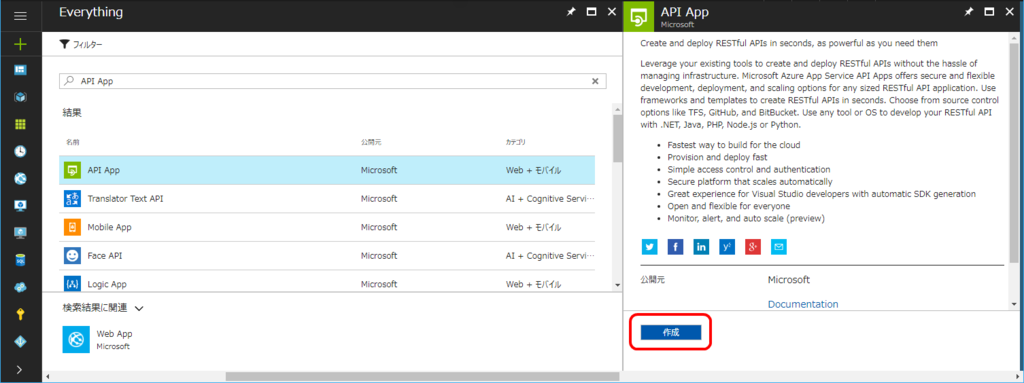1024x383 pixels.
Task: Click the Logic App icon
Action: [x=72, y=284]
